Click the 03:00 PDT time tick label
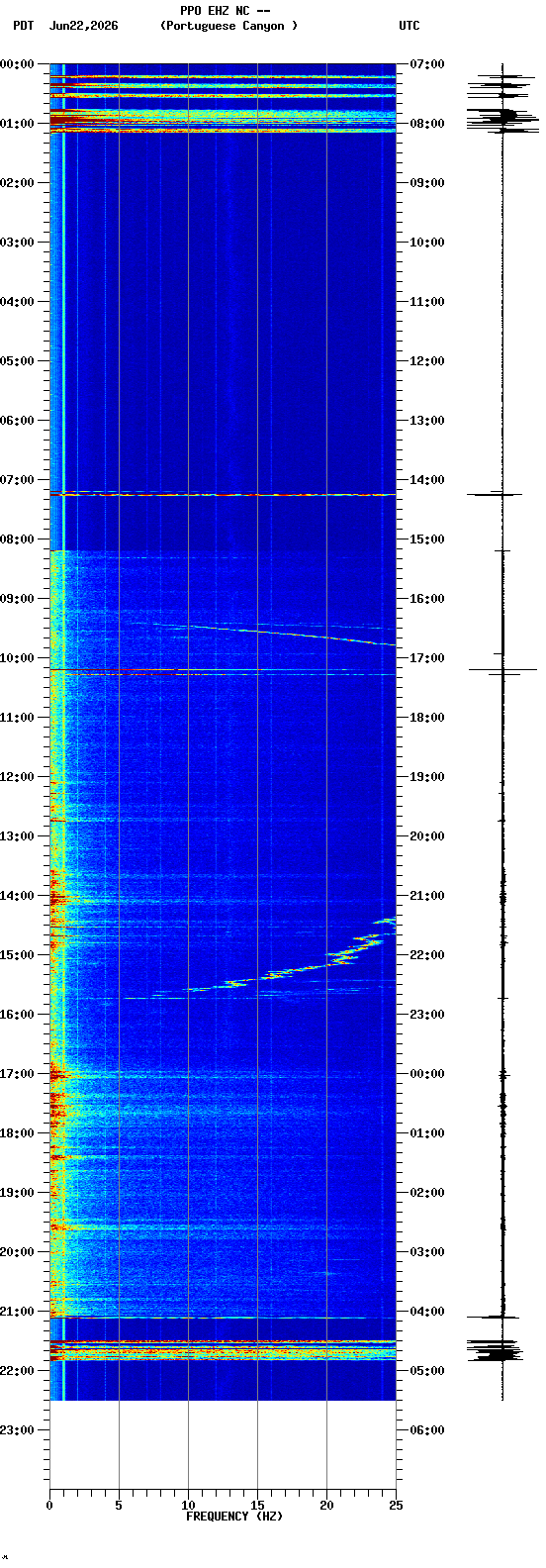Viewport: 546px width, 1568px height. click(17, 243)
